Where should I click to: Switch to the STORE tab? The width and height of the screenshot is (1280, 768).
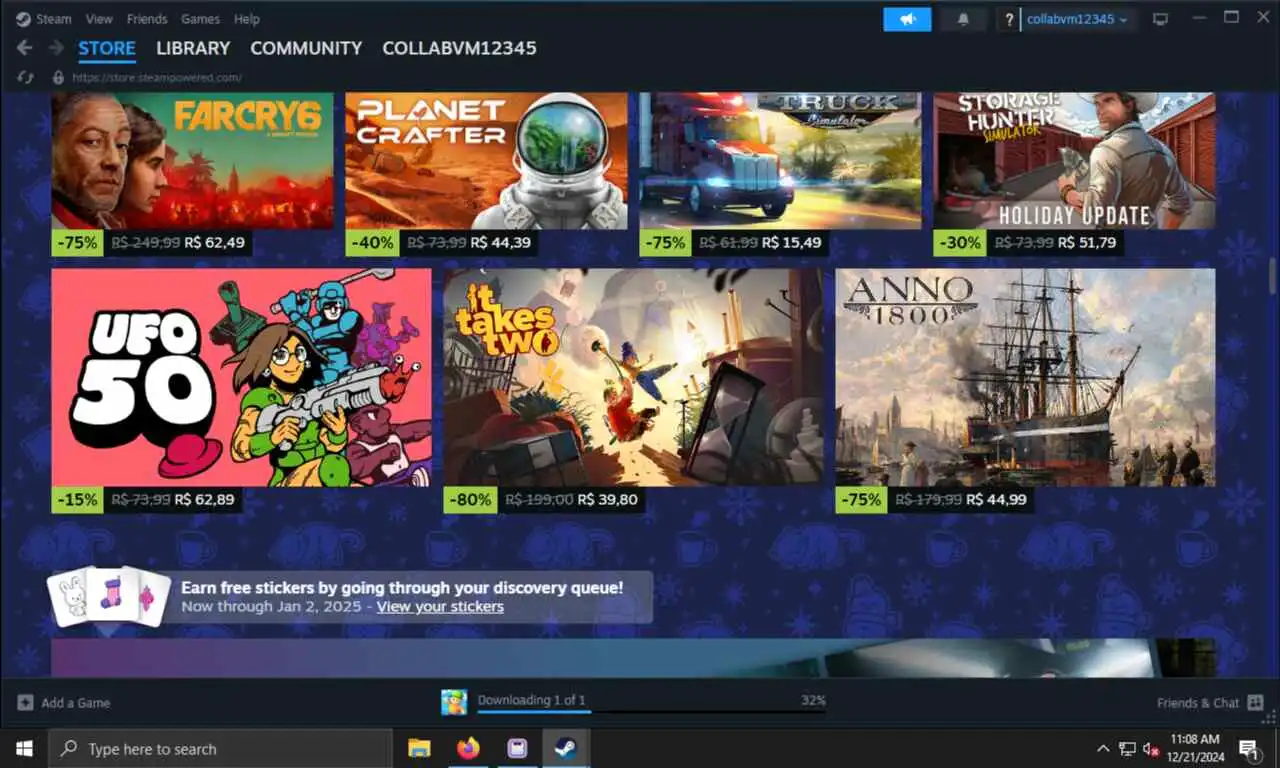pos(107,48)
